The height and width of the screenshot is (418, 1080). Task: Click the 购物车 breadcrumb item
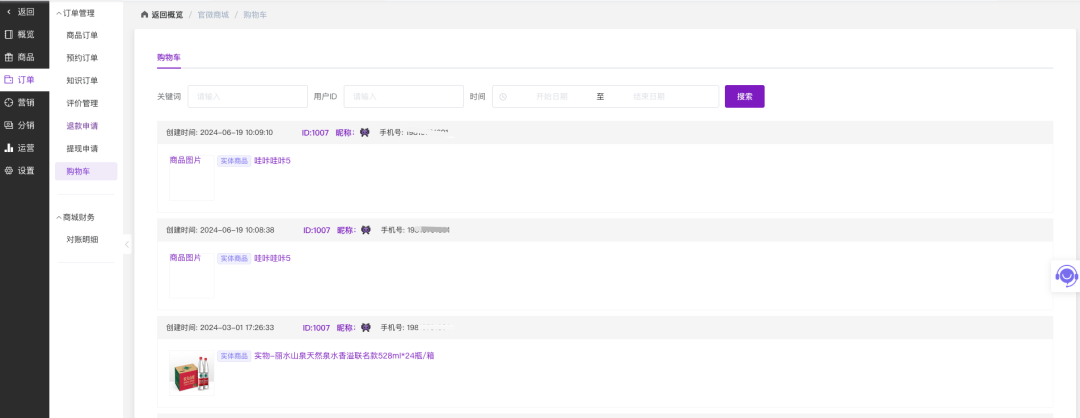[x=255, y=14]
